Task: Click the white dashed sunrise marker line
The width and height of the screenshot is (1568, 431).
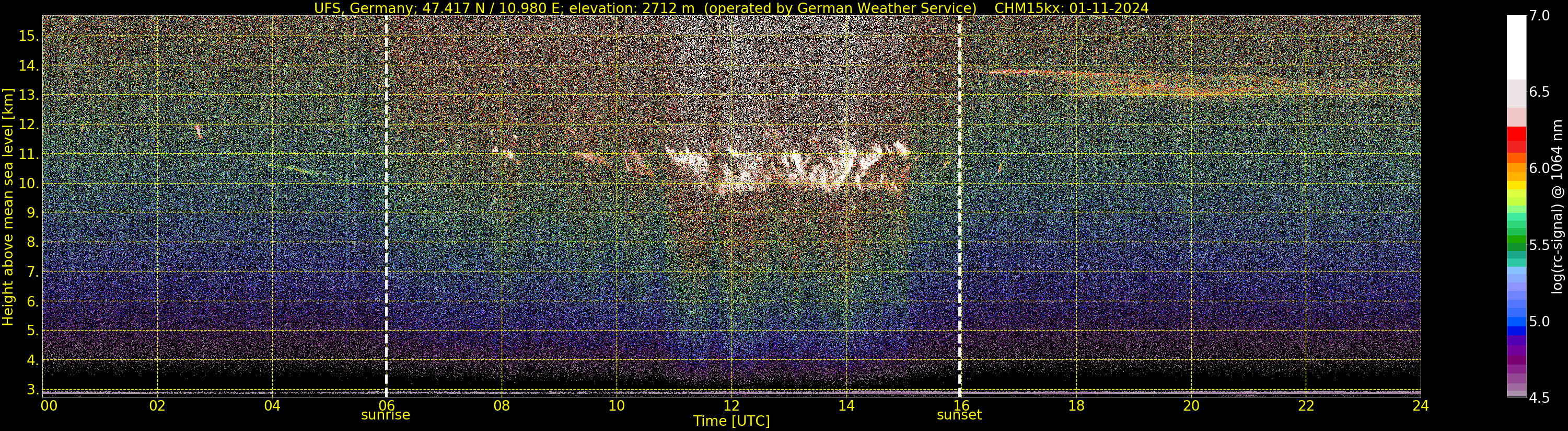Action: pyautogui.click(x=386, y=206)
